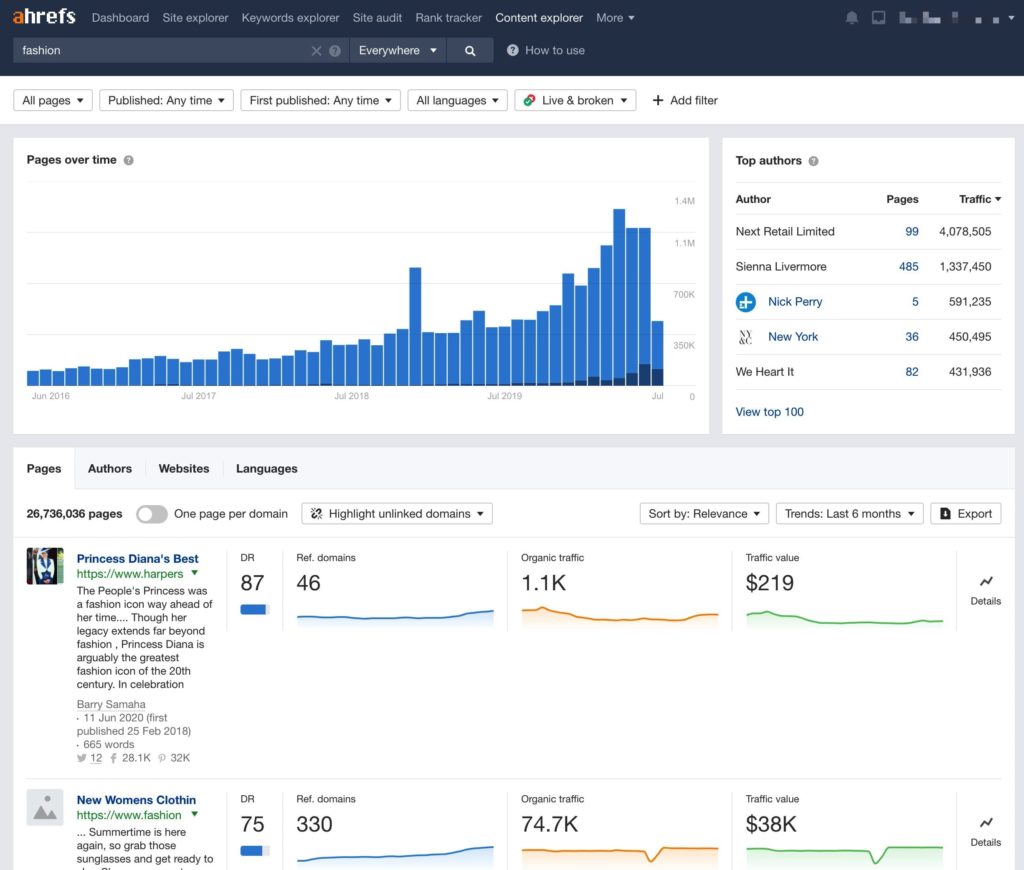Toggle One page per domain switch

(x=152, y=514)
